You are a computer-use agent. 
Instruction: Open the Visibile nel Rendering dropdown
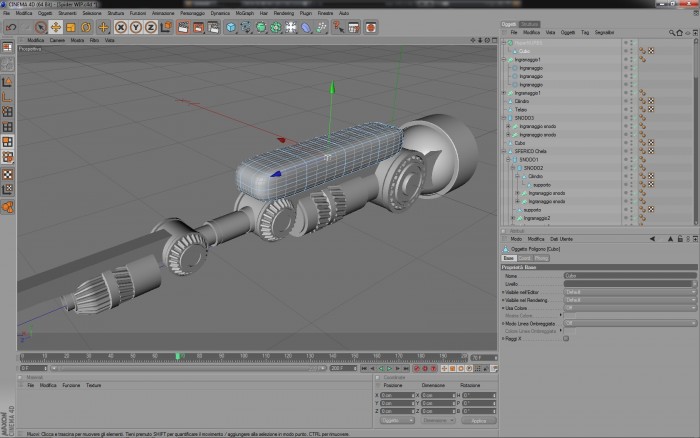(x=630, y=300)
